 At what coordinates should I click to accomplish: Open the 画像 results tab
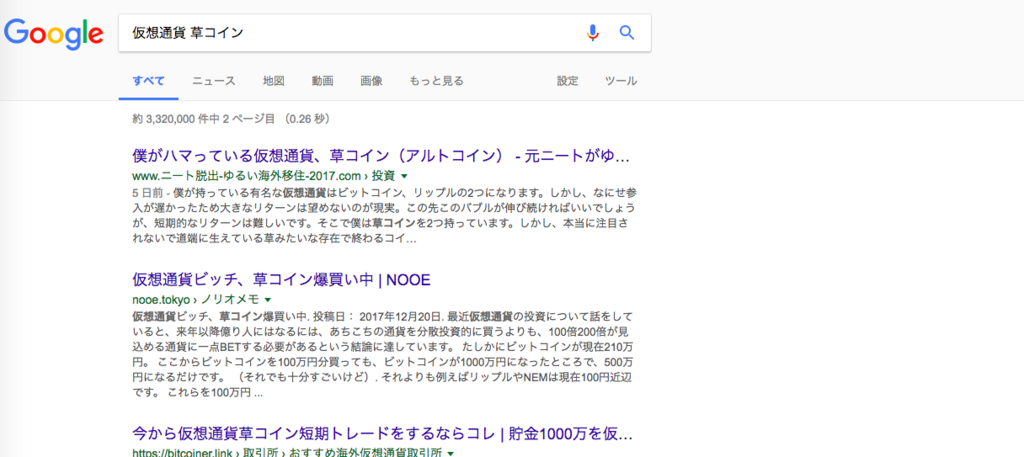point(372,82)
